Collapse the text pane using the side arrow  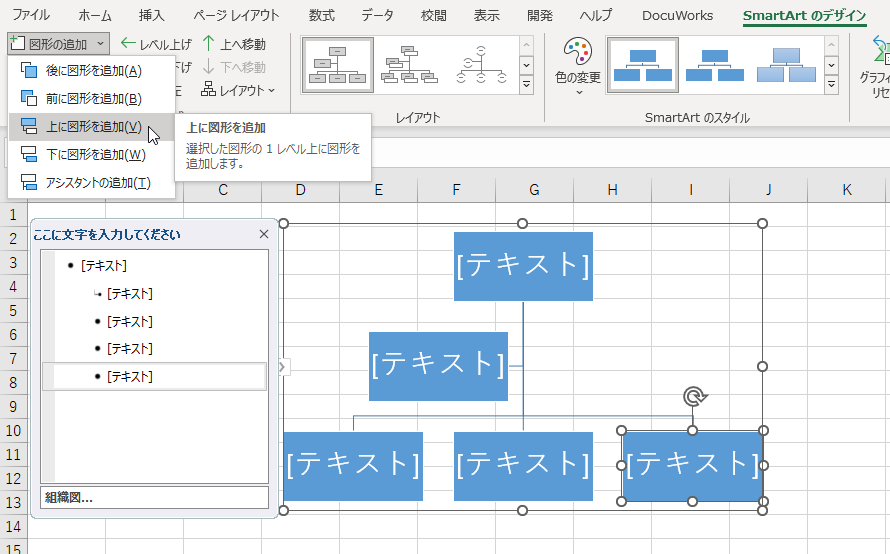click(282, 367)
